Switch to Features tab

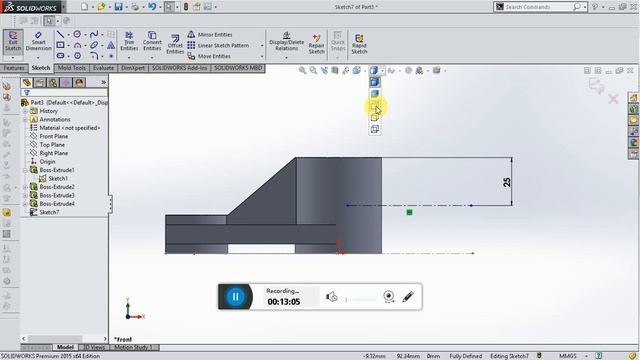tap(14, 68)
